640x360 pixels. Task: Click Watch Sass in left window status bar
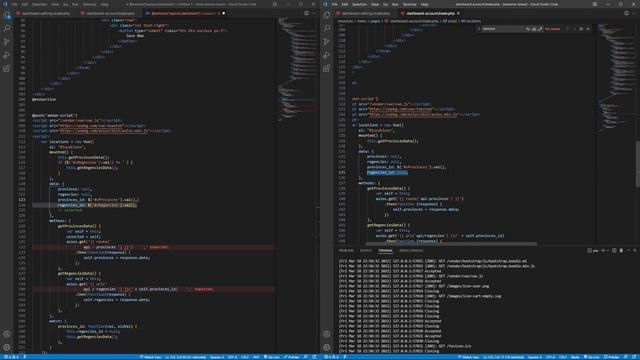click(151, 357)
